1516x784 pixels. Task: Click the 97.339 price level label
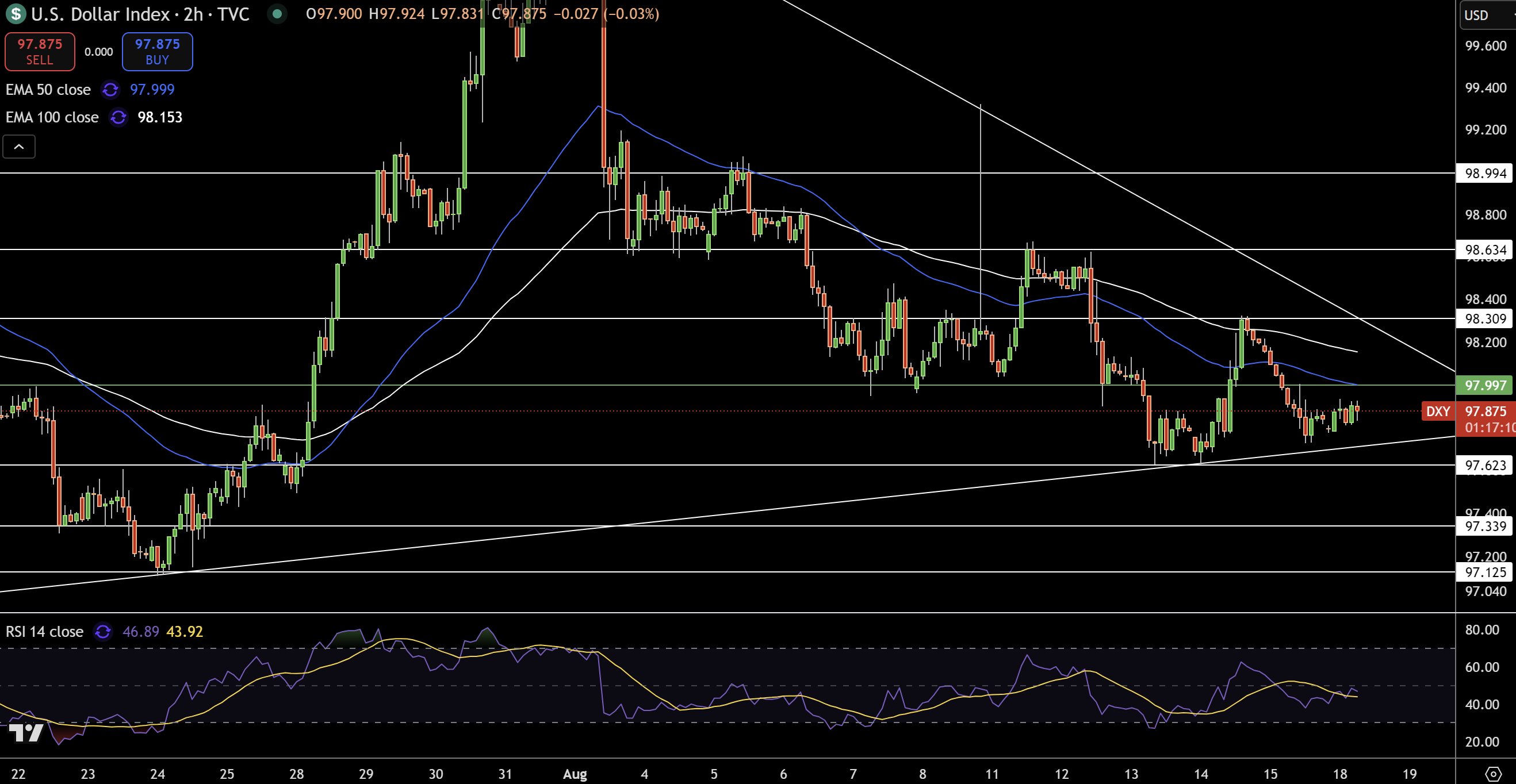tap(1485, 526)
